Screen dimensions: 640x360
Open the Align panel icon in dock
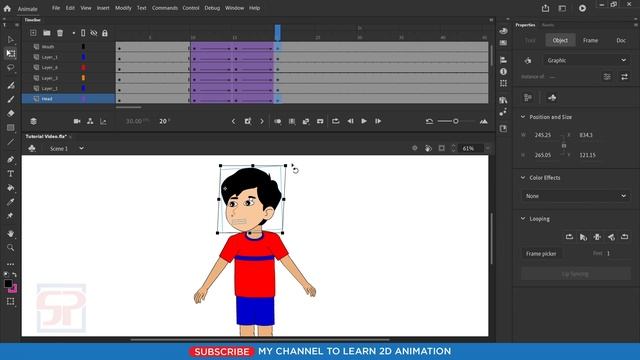pos(503,60)
